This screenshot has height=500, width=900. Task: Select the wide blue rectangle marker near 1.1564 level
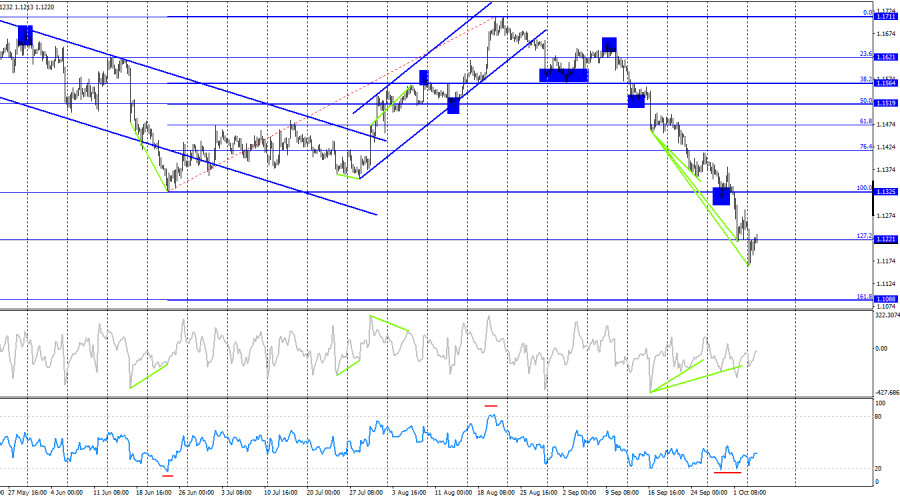[x=564, y=75]
